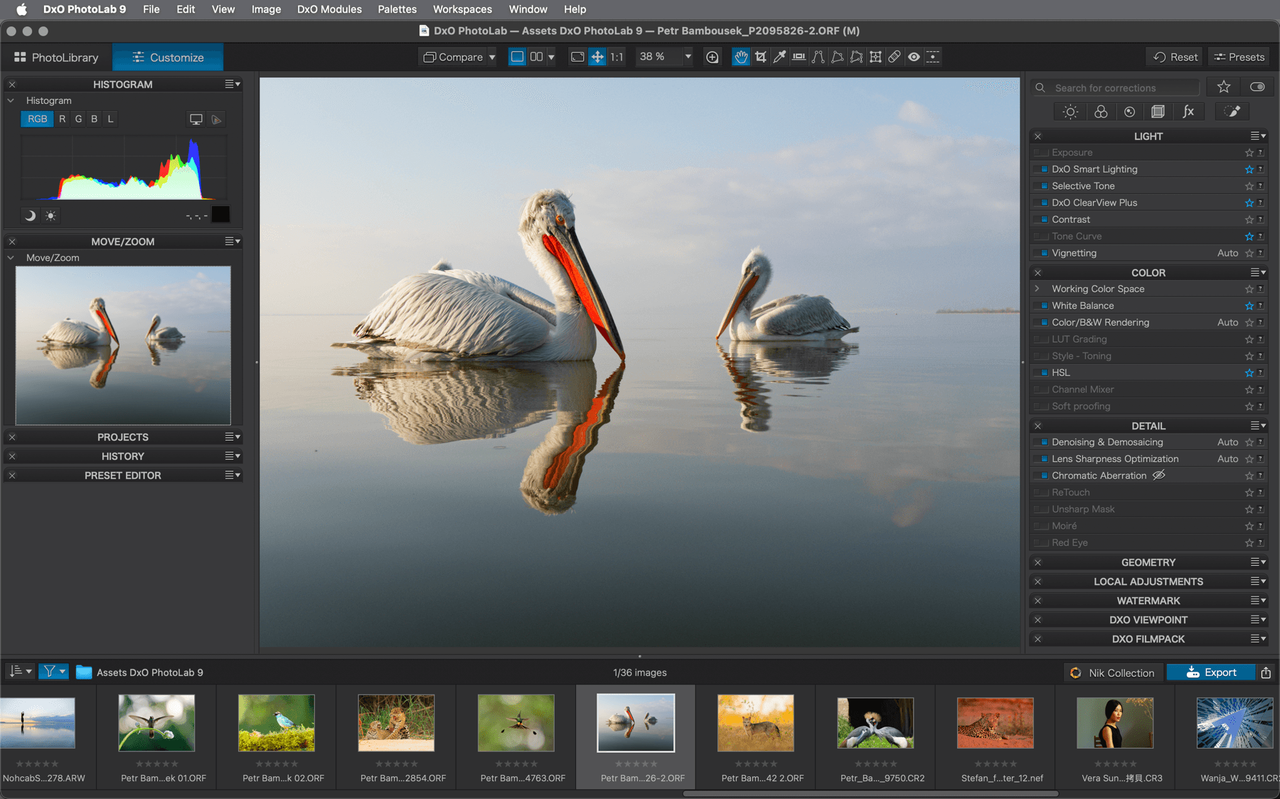Activate the White Balance eyedropper tool

[779, 57]
